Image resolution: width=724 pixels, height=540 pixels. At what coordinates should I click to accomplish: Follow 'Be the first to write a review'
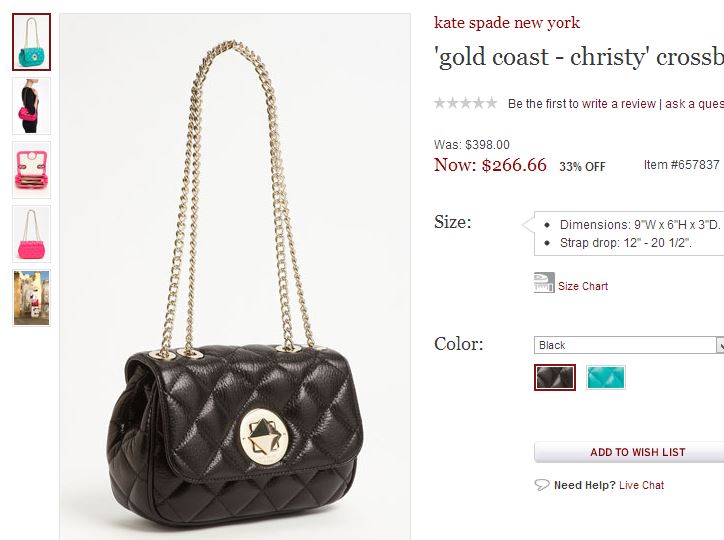click(x=582, y=104)
